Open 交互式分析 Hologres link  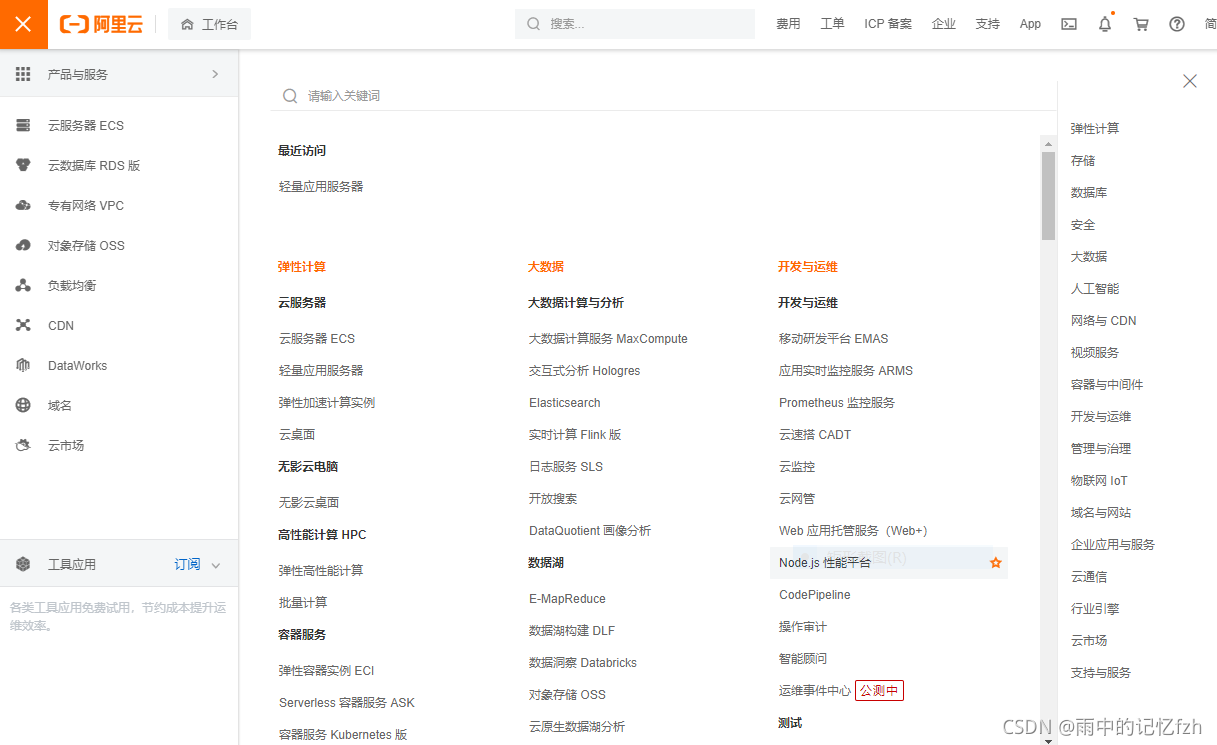coord(584,370)
